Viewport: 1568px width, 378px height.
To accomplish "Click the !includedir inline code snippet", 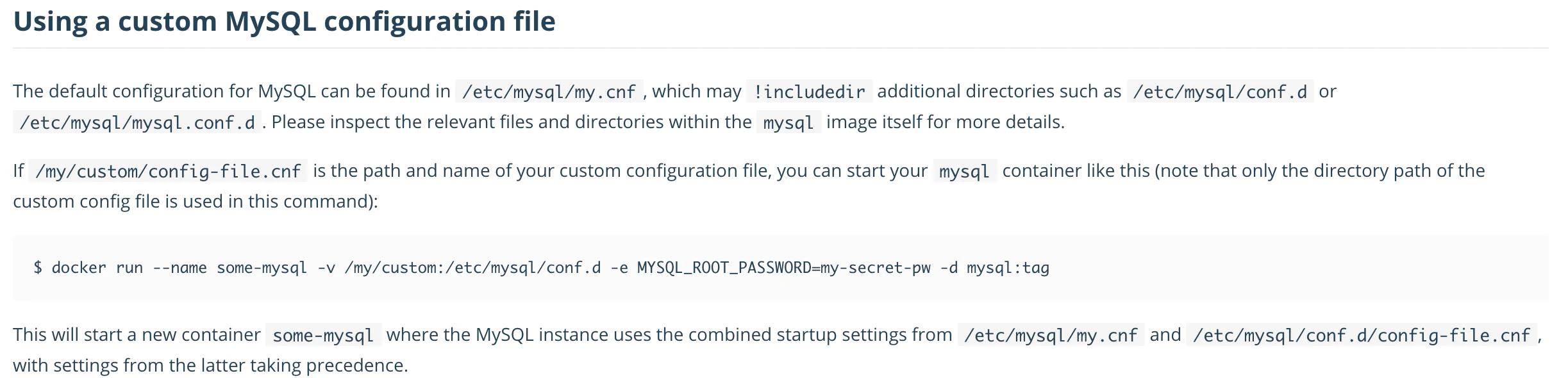I will pyautogui.click(x=809, y=92).
